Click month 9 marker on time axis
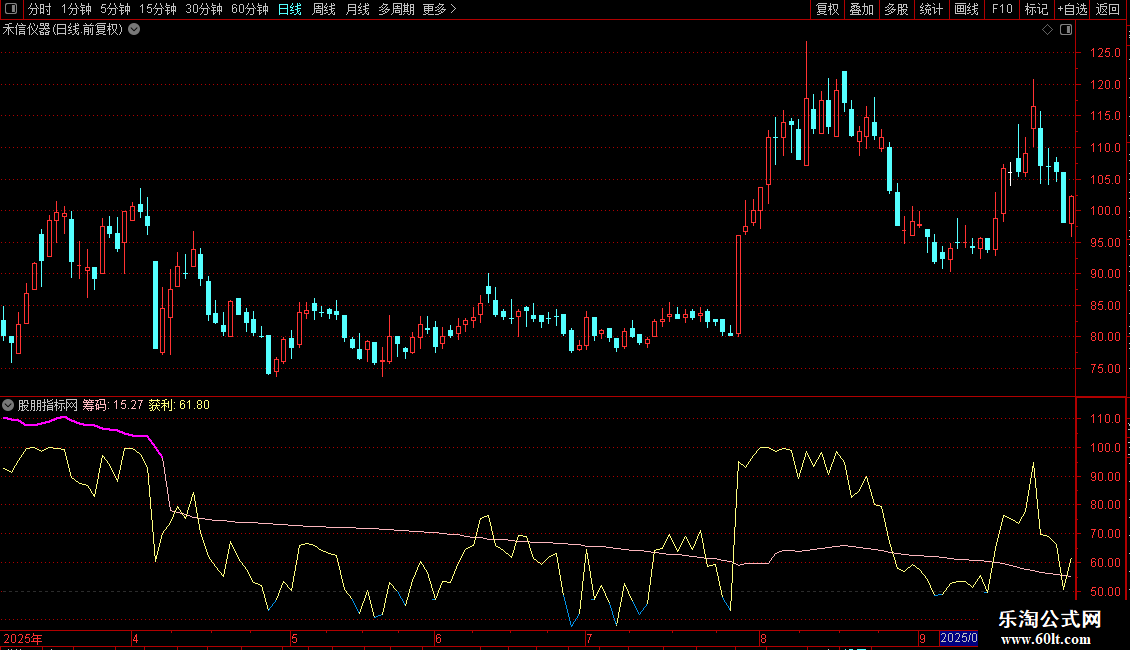 922,638
